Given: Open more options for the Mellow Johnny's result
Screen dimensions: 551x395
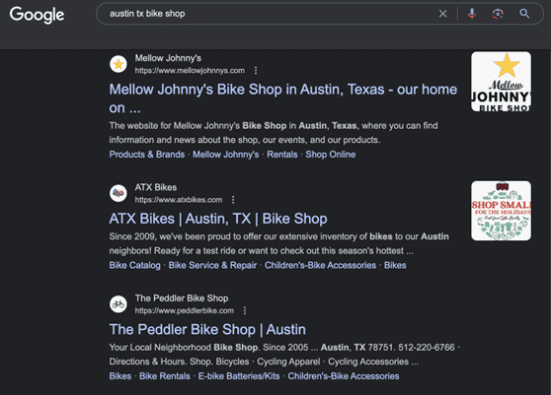Looking at the screenshot, I should click(x=256, y=71).
